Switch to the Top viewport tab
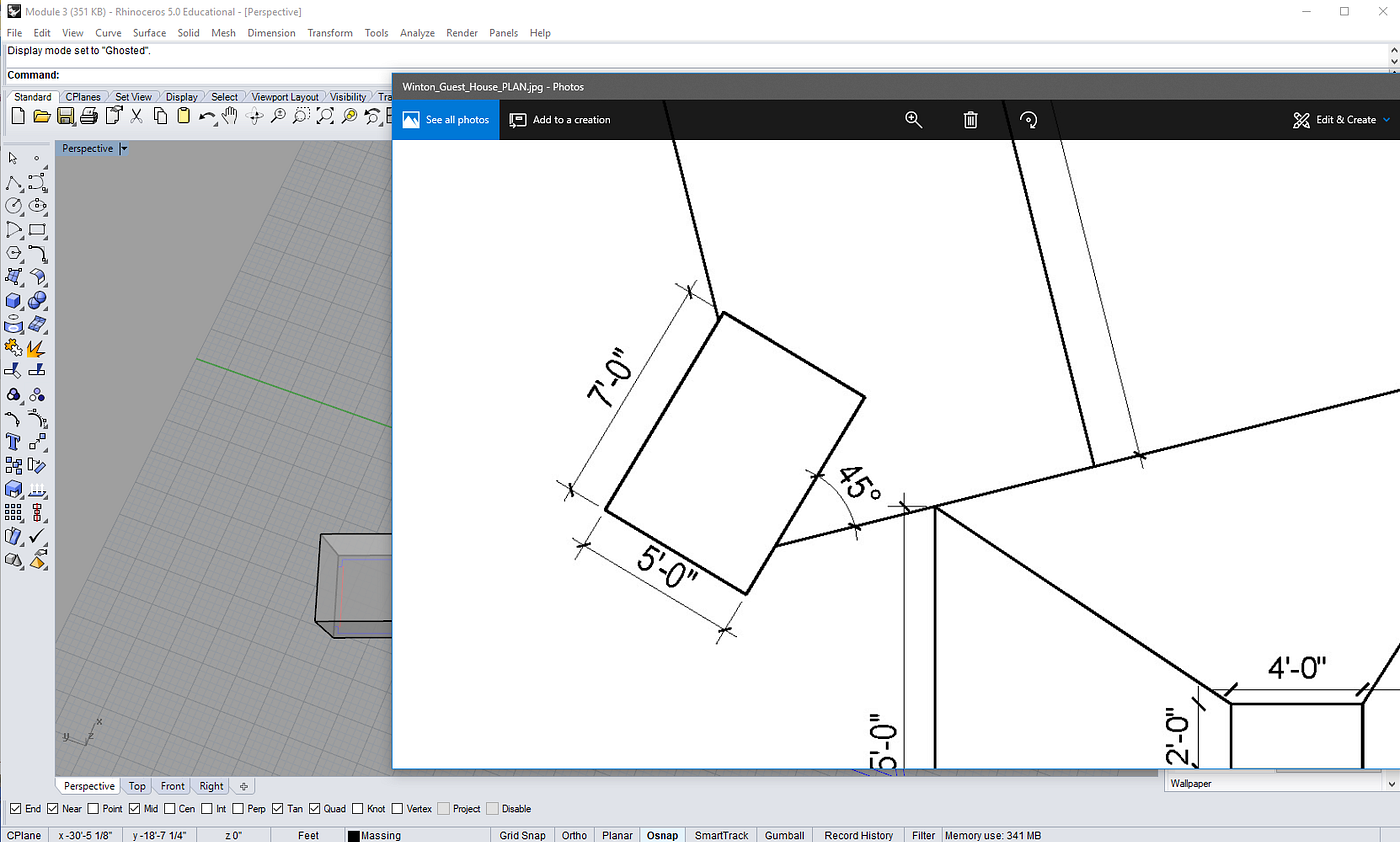The image size is (1400, 842). pyautogui.click(x=137, y=786)
